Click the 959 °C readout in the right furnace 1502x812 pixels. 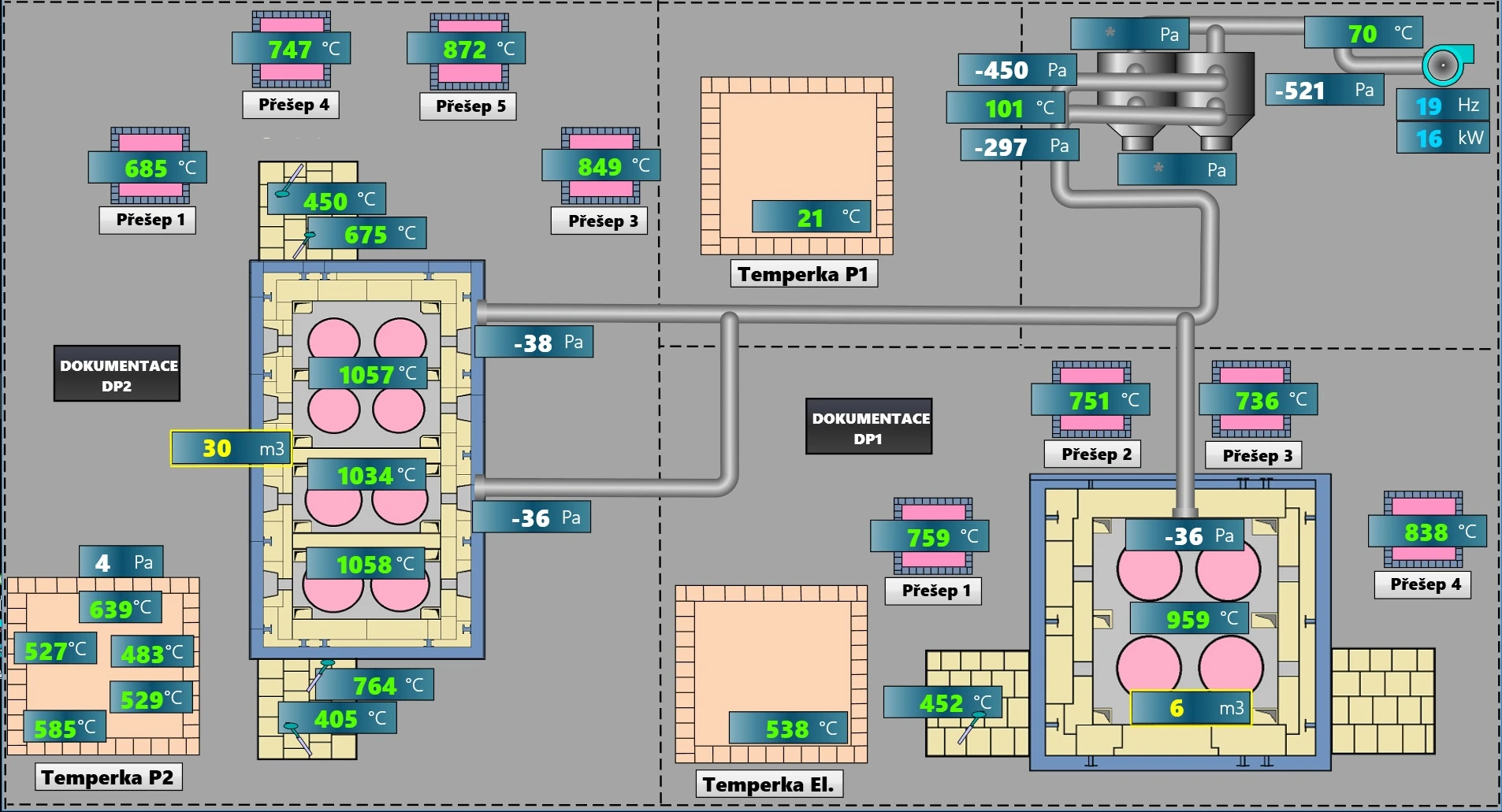click(1189, 620)
